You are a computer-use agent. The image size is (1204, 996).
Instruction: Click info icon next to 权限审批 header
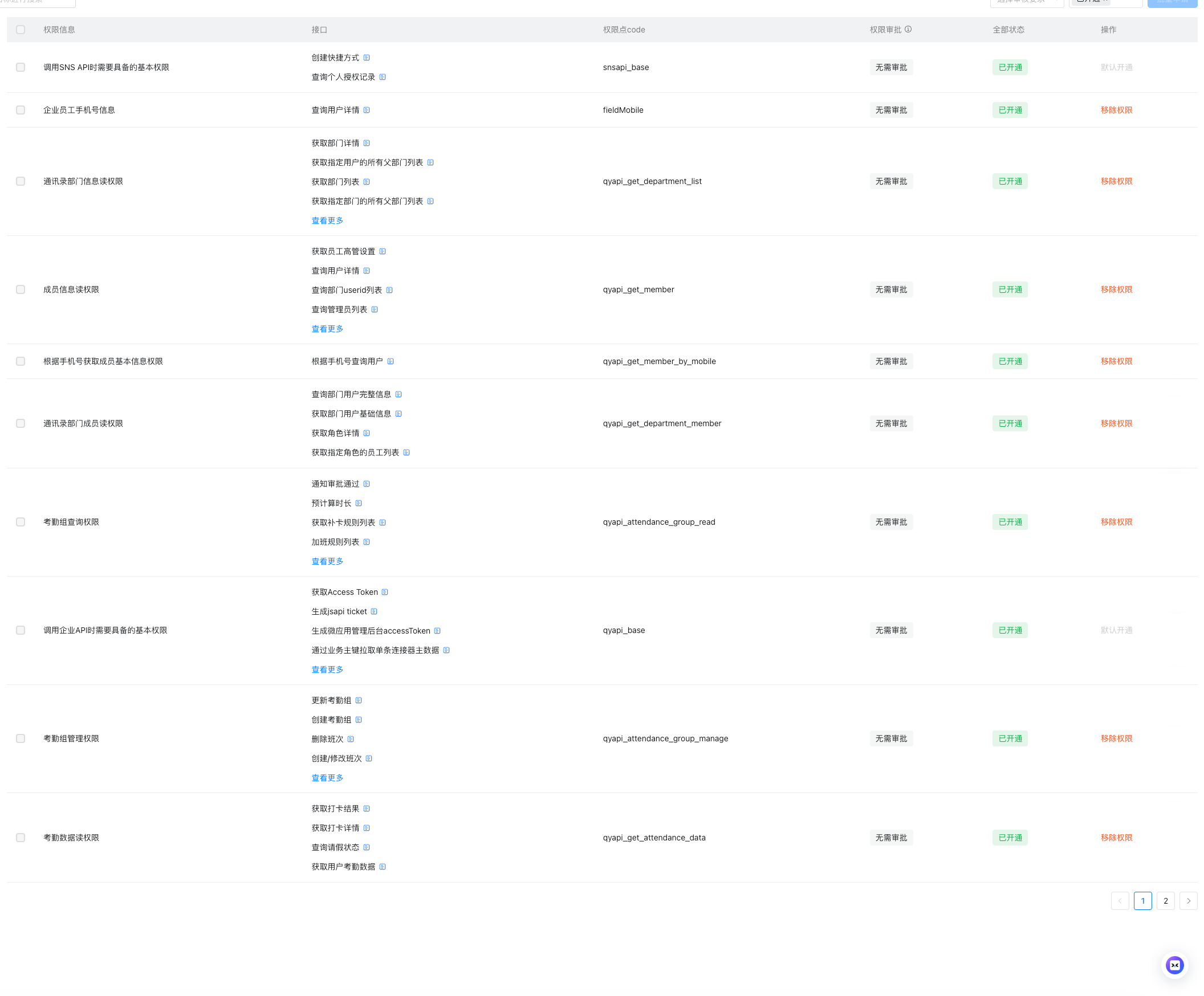tap(908, 29)
